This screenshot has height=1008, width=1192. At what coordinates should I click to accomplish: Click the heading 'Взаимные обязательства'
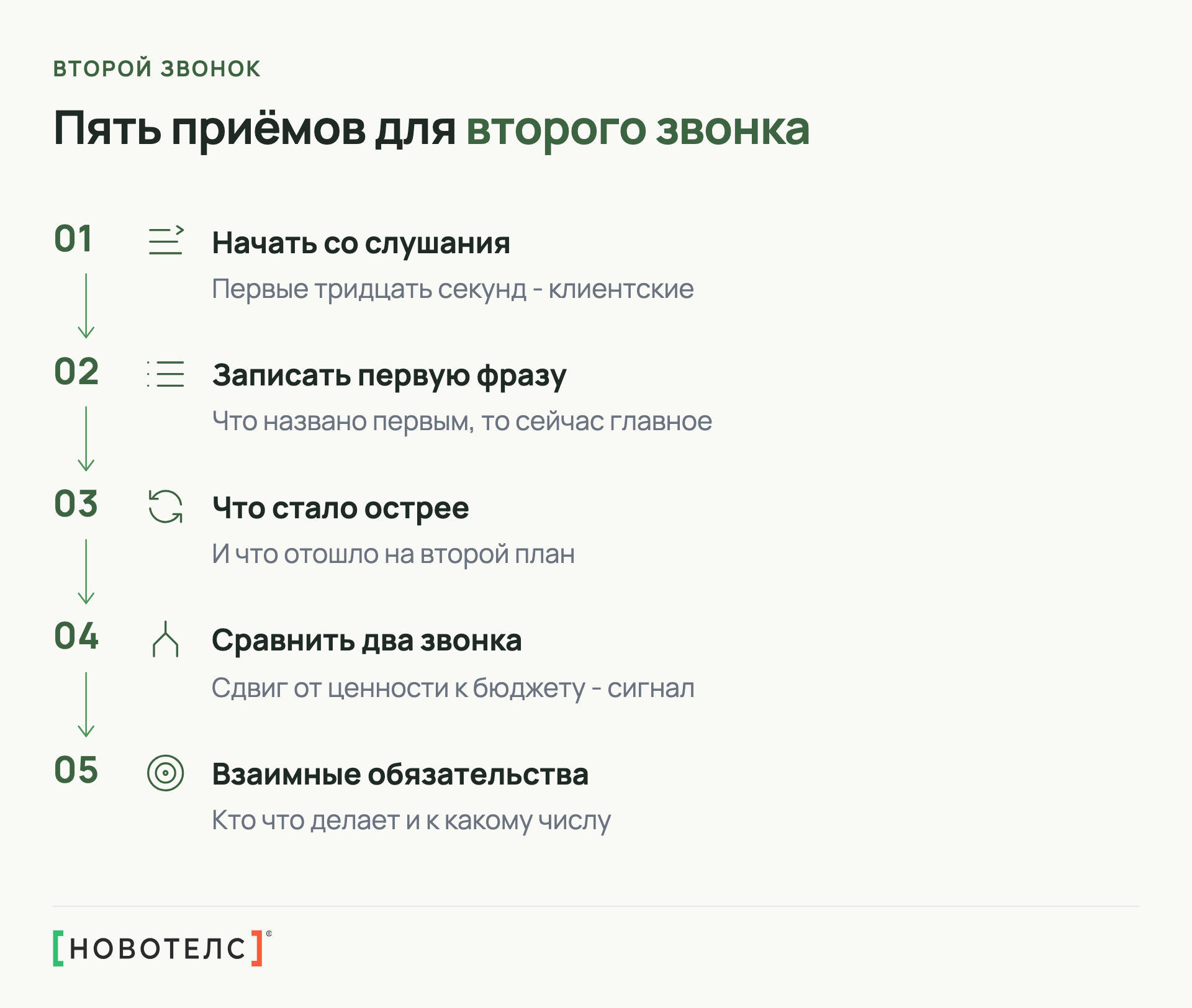click(x=400, y=775)
